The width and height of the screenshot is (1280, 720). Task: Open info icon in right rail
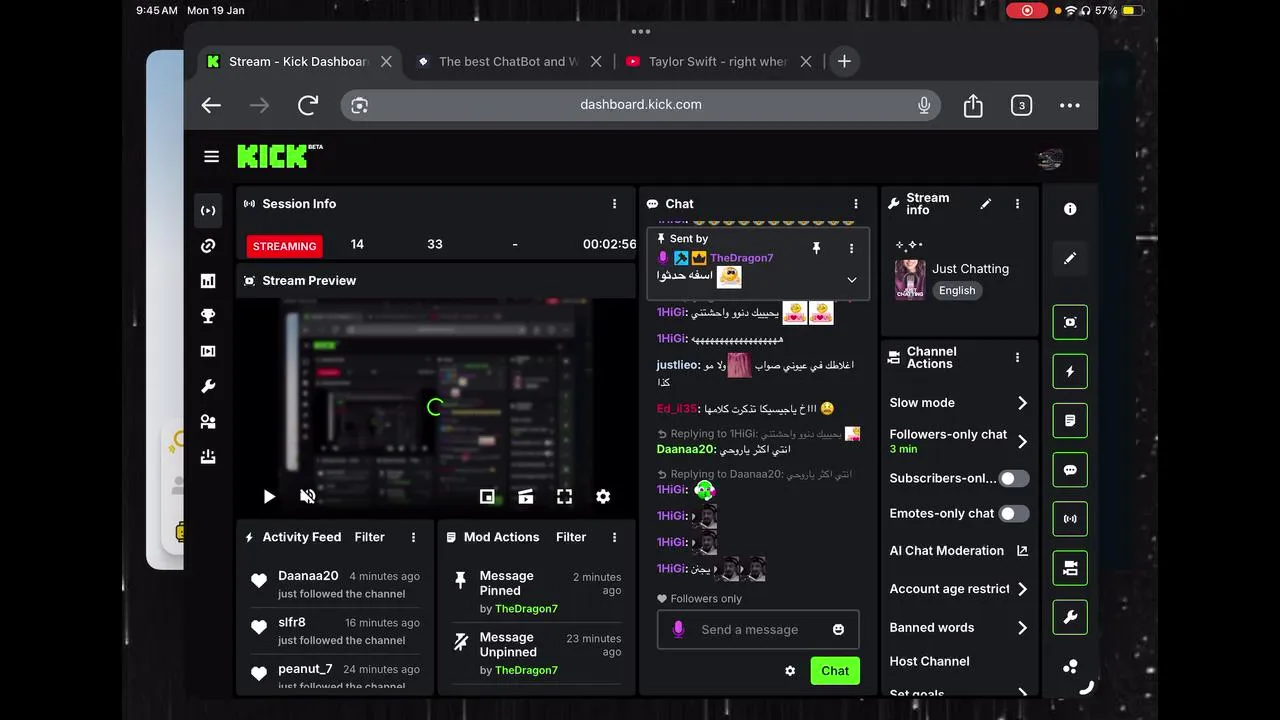tap(1070, 209)
